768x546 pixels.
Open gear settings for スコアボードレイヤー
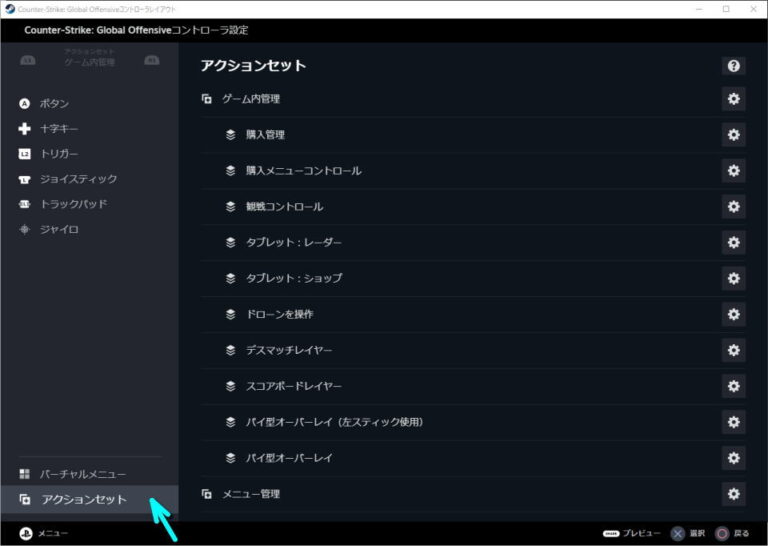(x=733, y=386)
